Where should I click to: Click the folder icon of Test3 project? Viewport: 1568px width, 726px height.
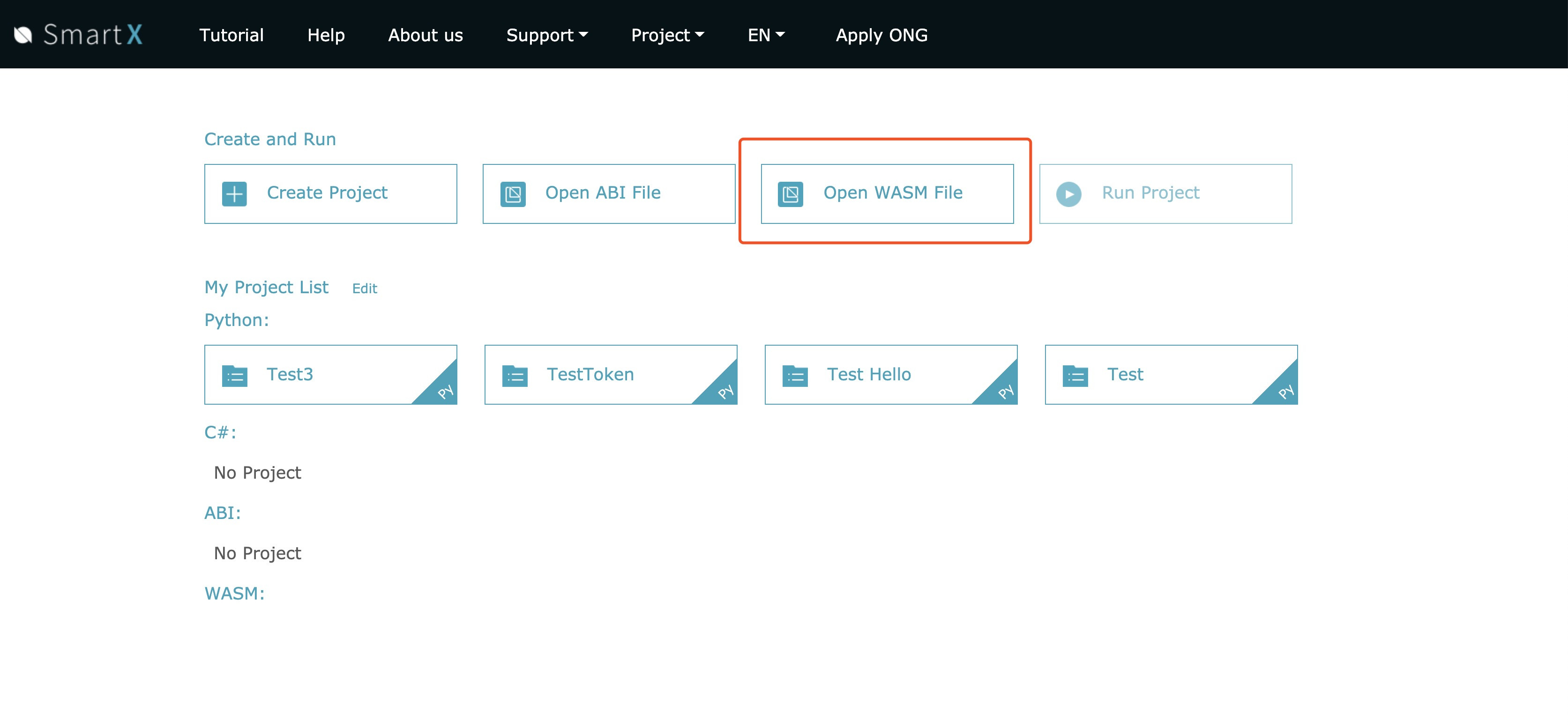tap(234, 376)
